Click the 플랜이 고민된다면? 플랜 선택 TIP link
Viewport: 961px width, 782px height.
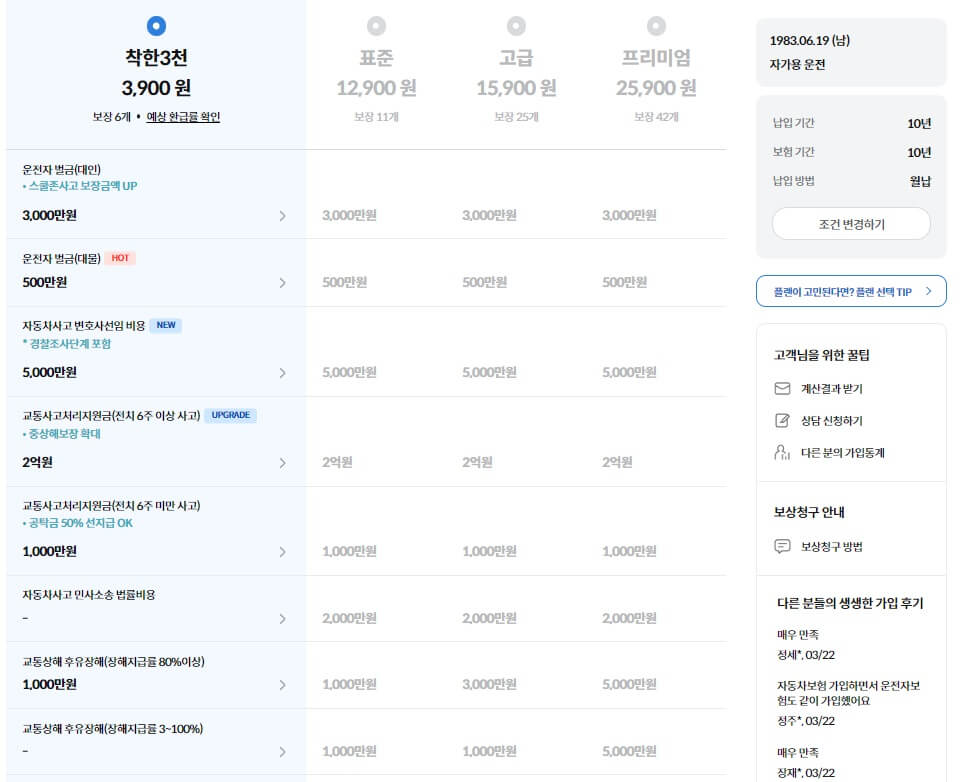(845, 291)
